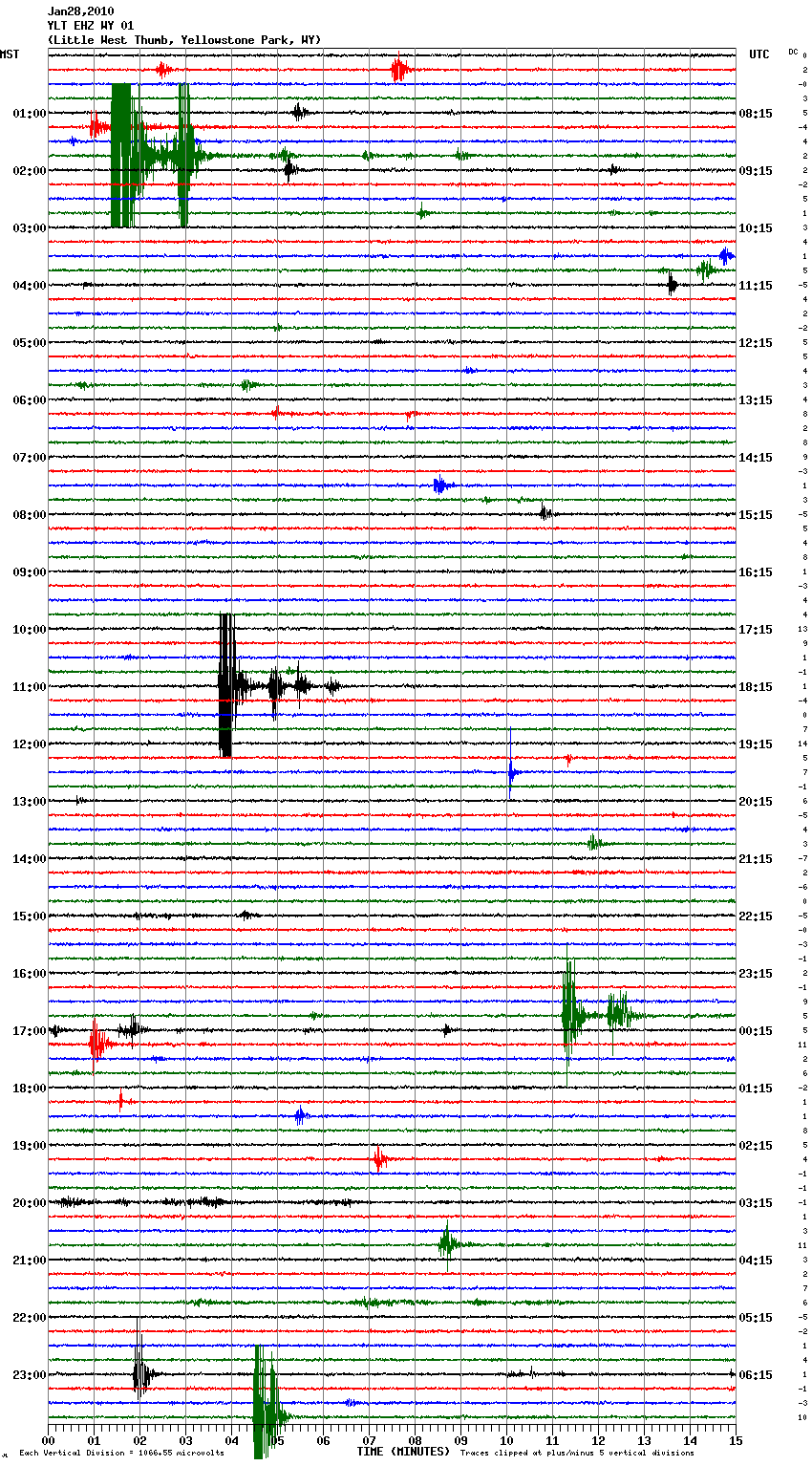Click the 23:15 UTC time label
Viewport: 812px width, 1466px height.
click(756, 974)
